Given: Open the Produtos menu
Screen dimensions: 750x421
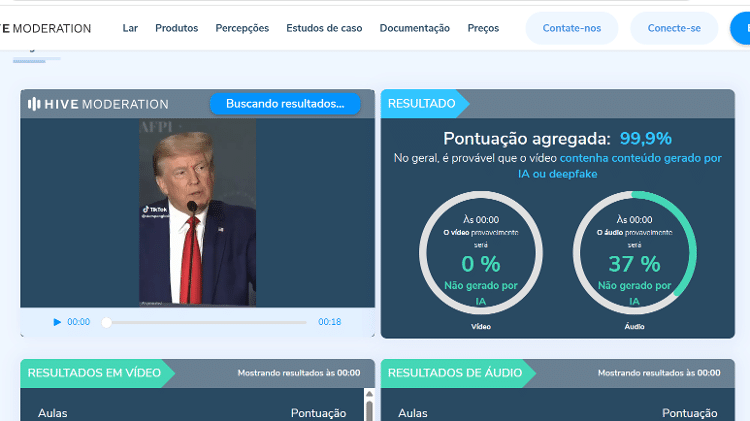Looking at the screenshot, I should tap(176, 28).
